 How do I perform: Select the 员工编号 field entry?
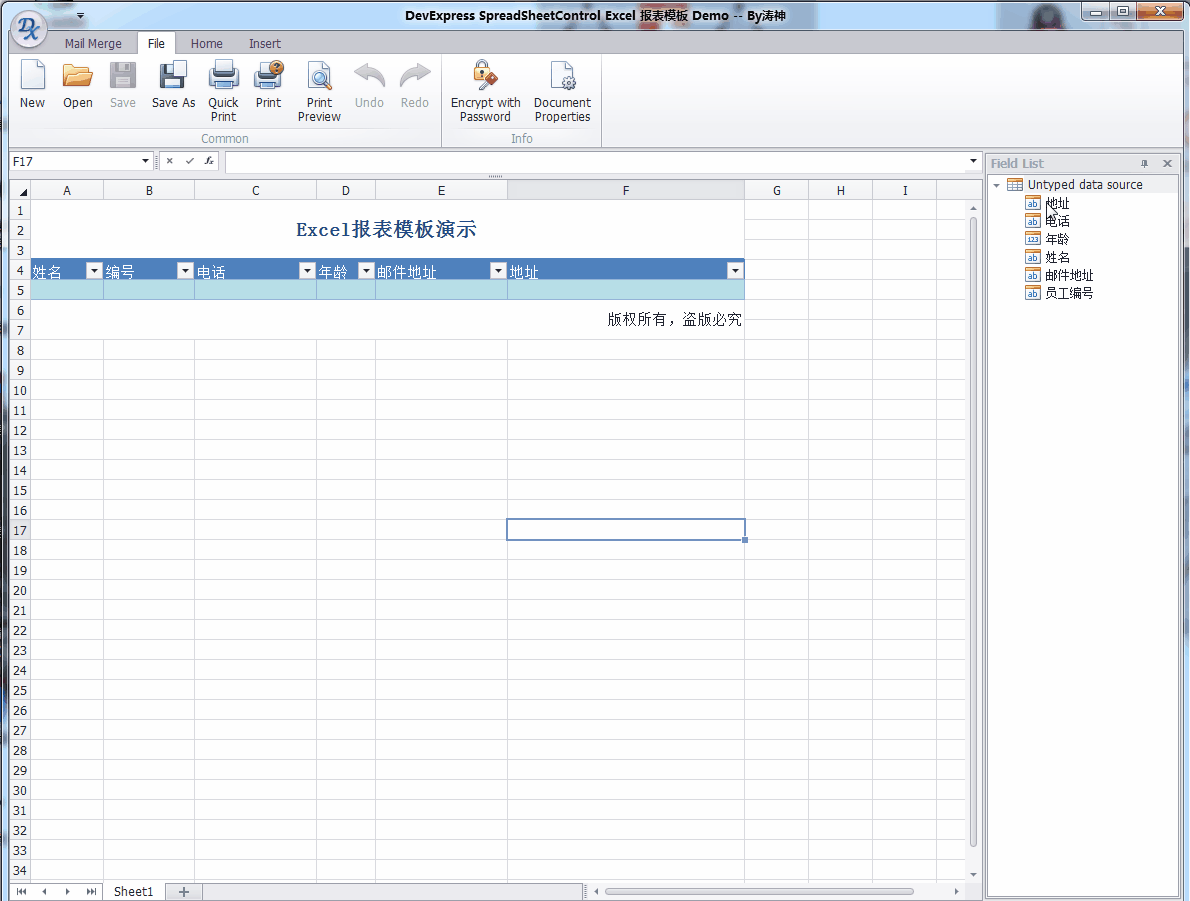pos(1066,293)
